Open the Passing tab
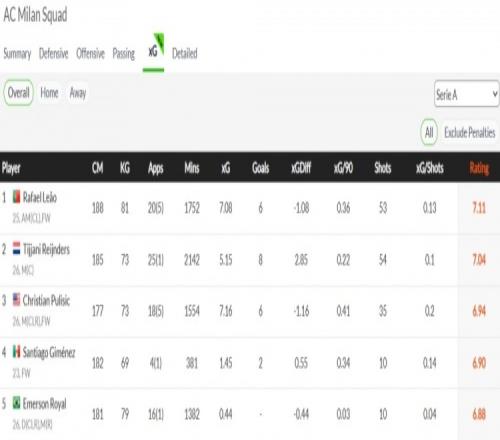 [x=124, y=54]
